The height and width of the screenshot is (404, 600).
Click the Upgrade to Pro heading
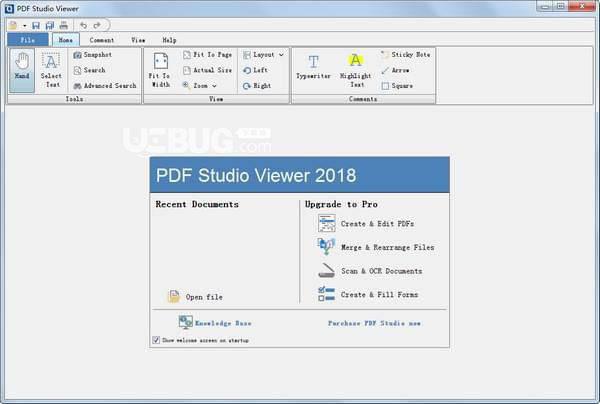click(341, 204)
